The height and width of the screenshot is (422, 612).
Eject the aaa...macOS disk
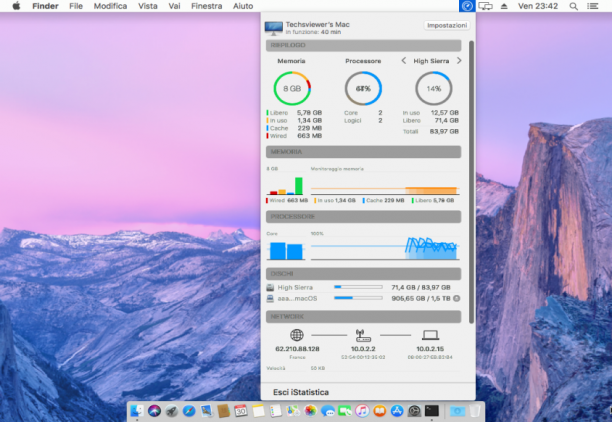456,298
